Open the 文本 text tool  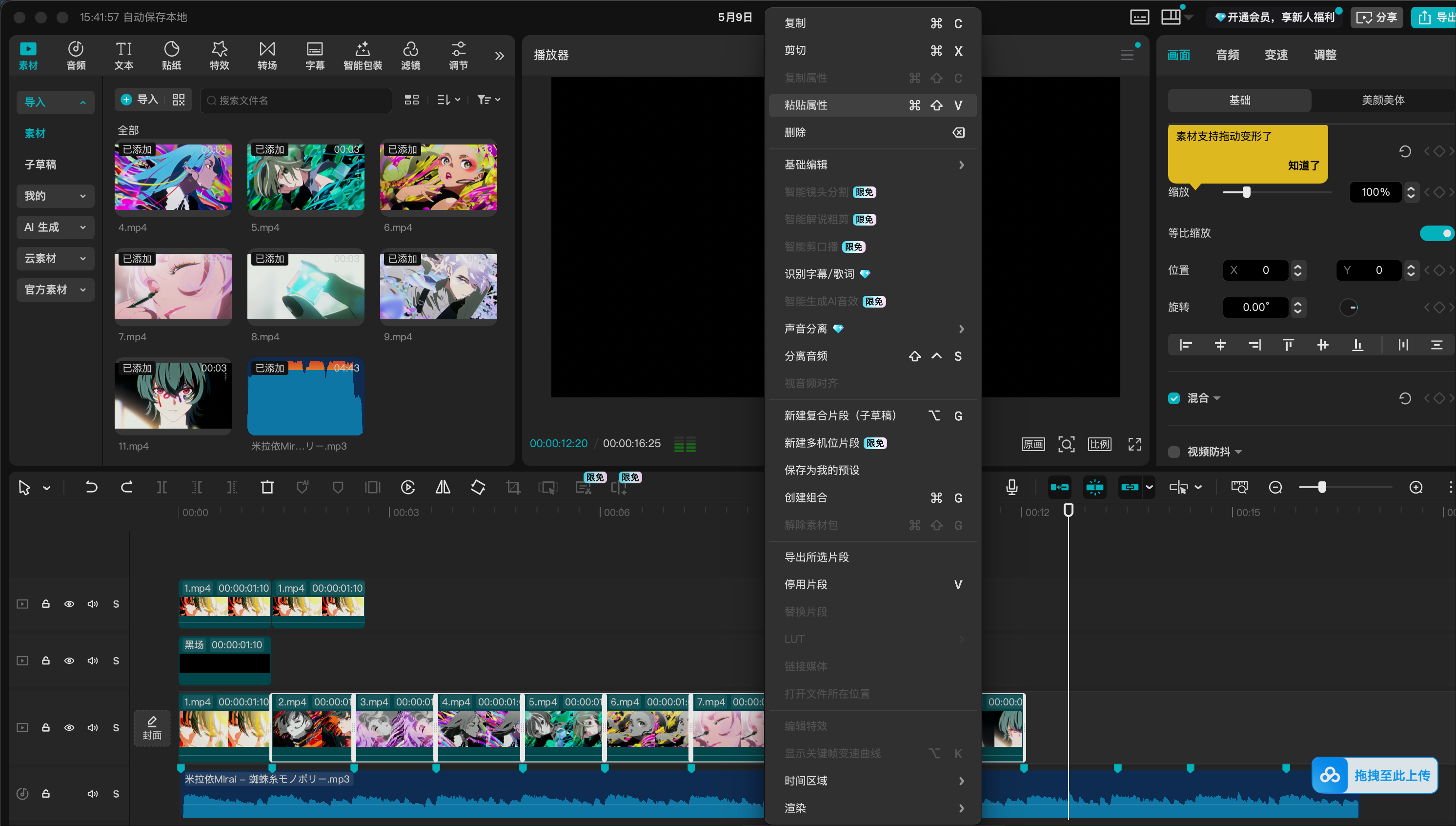(123, 56)
